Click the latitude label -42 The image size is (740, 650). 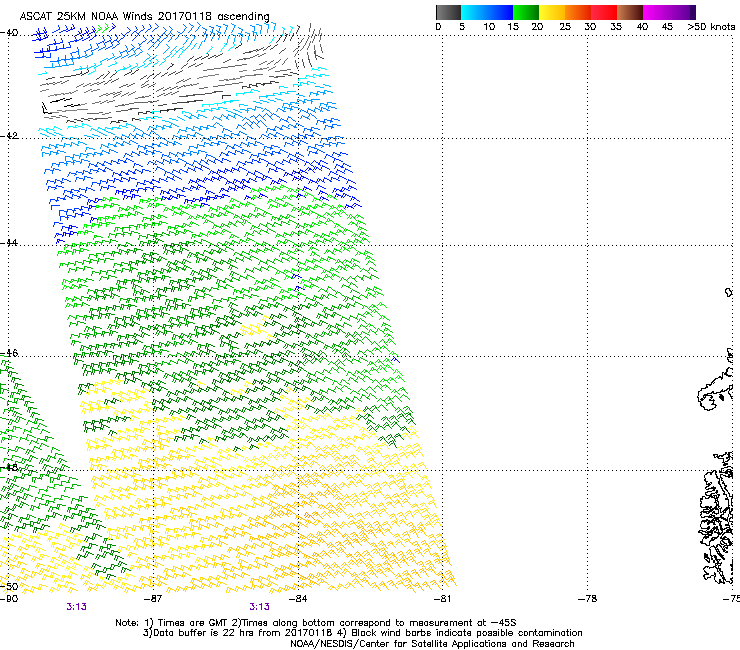click(9, 136)
